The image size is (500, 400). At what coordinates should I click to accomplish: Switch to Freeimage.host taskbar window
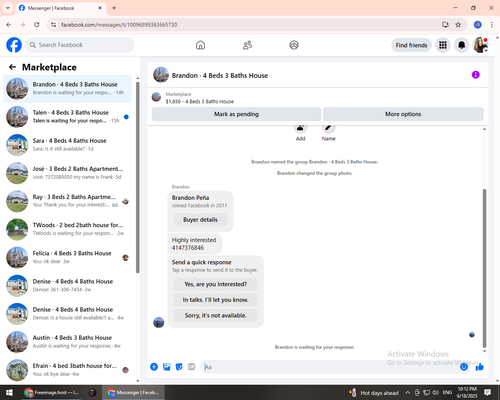[x=51, y=393]
